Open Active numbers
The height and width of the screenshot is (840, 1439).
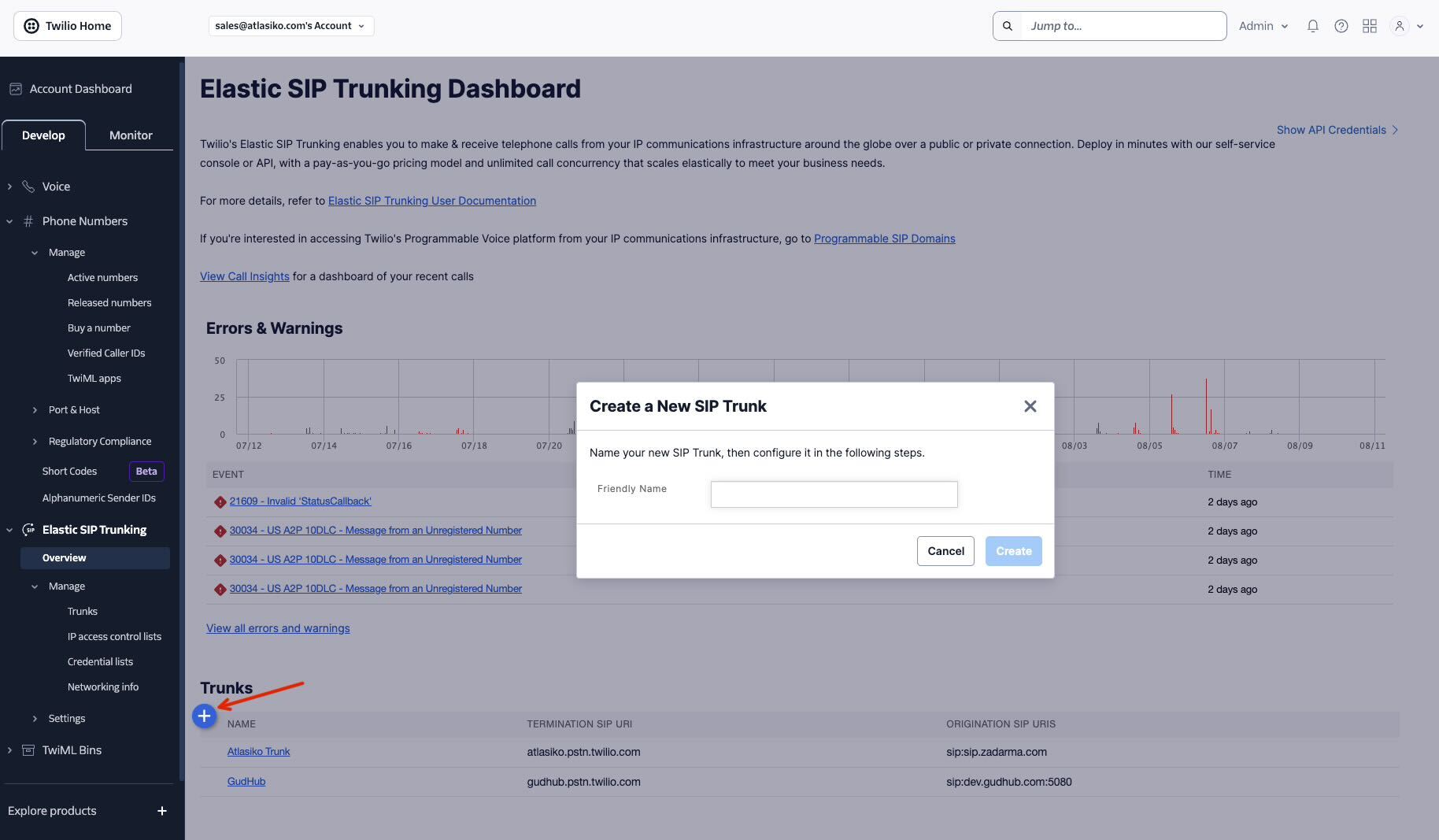click(x=102, y=278)
